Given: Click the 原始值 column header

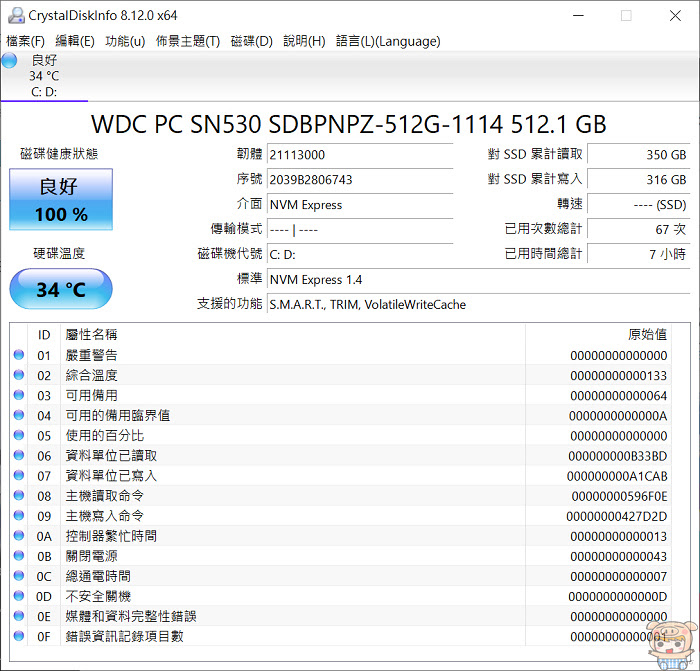Looking at the screenshot, I should pyautogui.click(x=647, y=334).
